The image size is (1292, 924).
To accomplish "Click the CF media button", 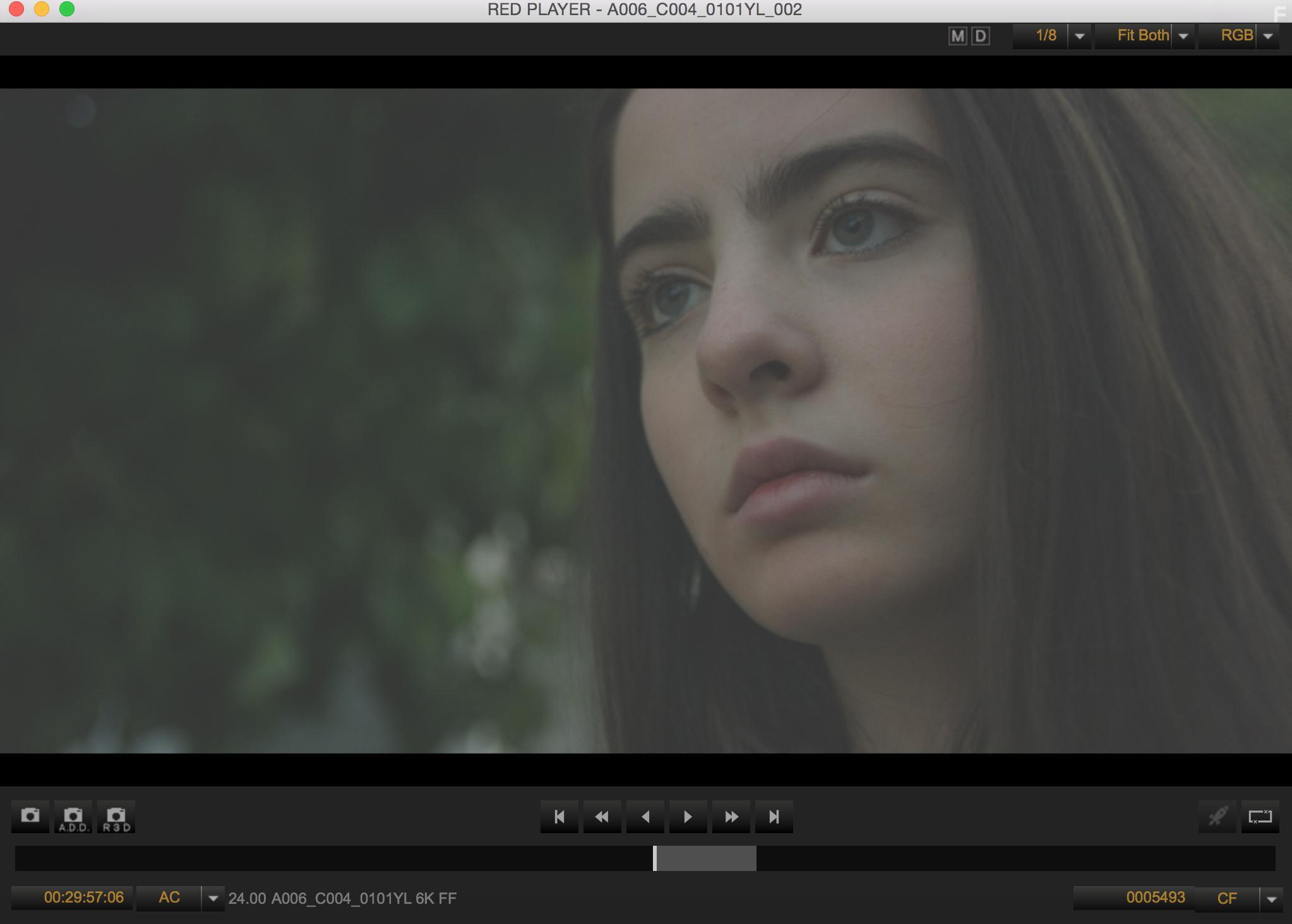I will (1226, 897).
